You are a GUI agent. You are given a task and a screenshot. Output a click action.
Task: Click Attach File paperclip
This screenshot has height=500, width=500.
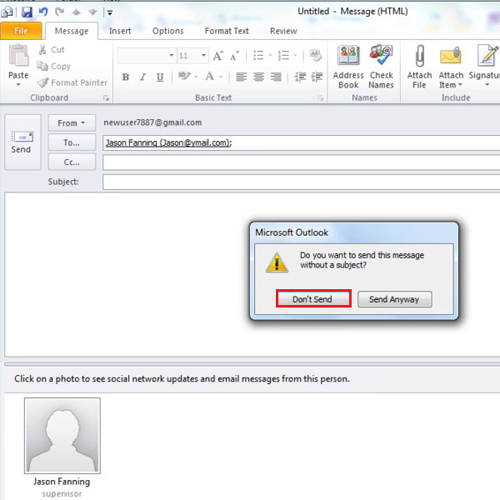click(x=419, y=67)
